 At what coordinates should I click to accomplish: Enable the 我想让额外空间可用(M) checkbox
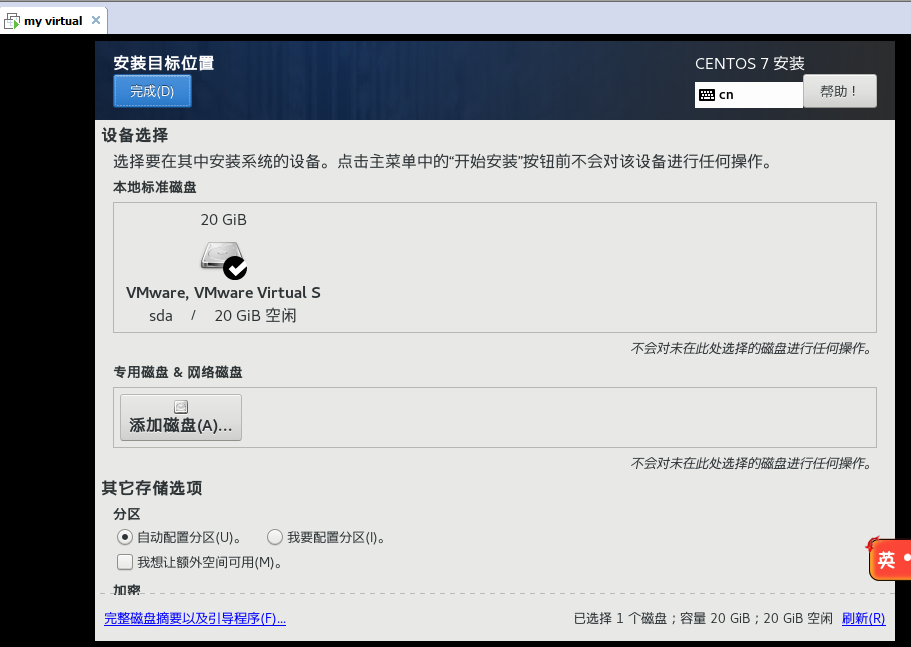click(x=124, y=562)
